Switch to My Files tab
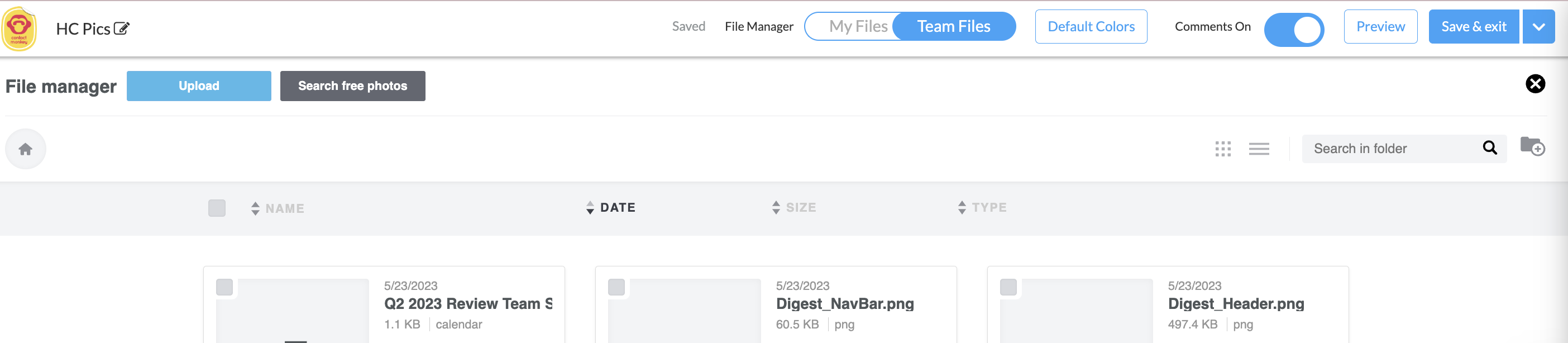Viewport: 1568px width, 343px height. point(858,27)
